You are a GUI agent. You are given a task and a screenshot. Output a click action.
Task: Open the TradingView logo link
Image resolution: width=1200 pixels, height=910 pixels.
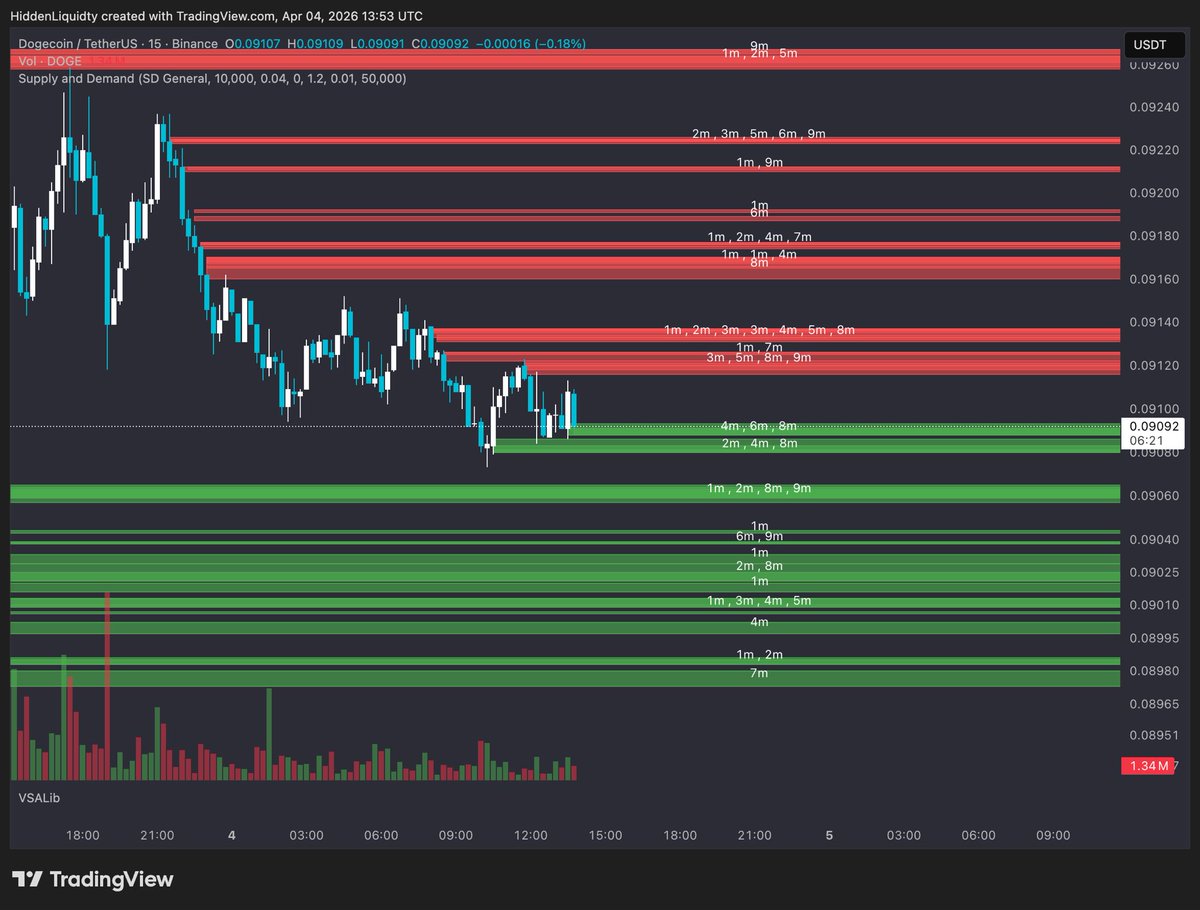(92, 880)
